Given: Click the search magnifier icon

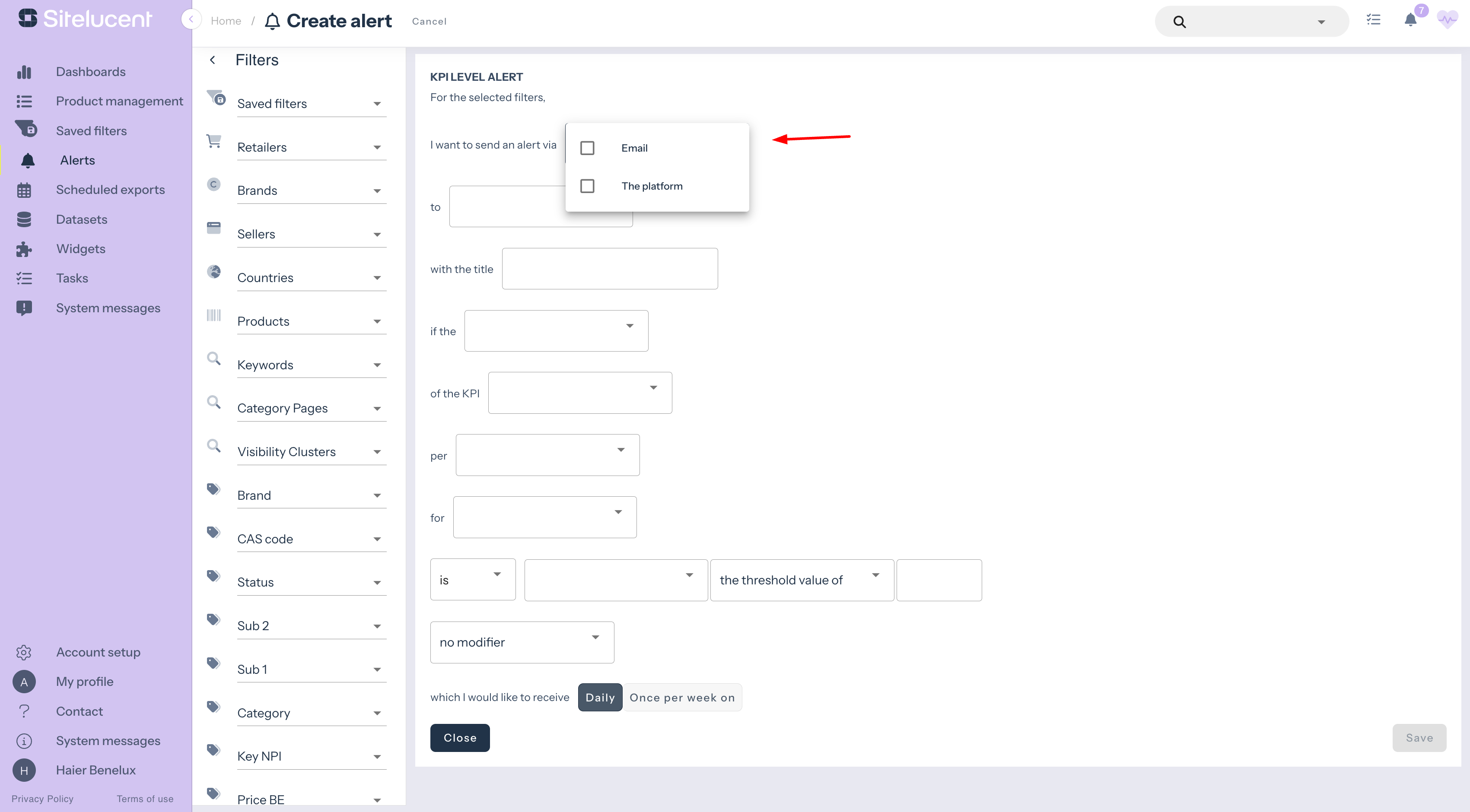Looking at the screenshot, I should tap(1180, 22).
